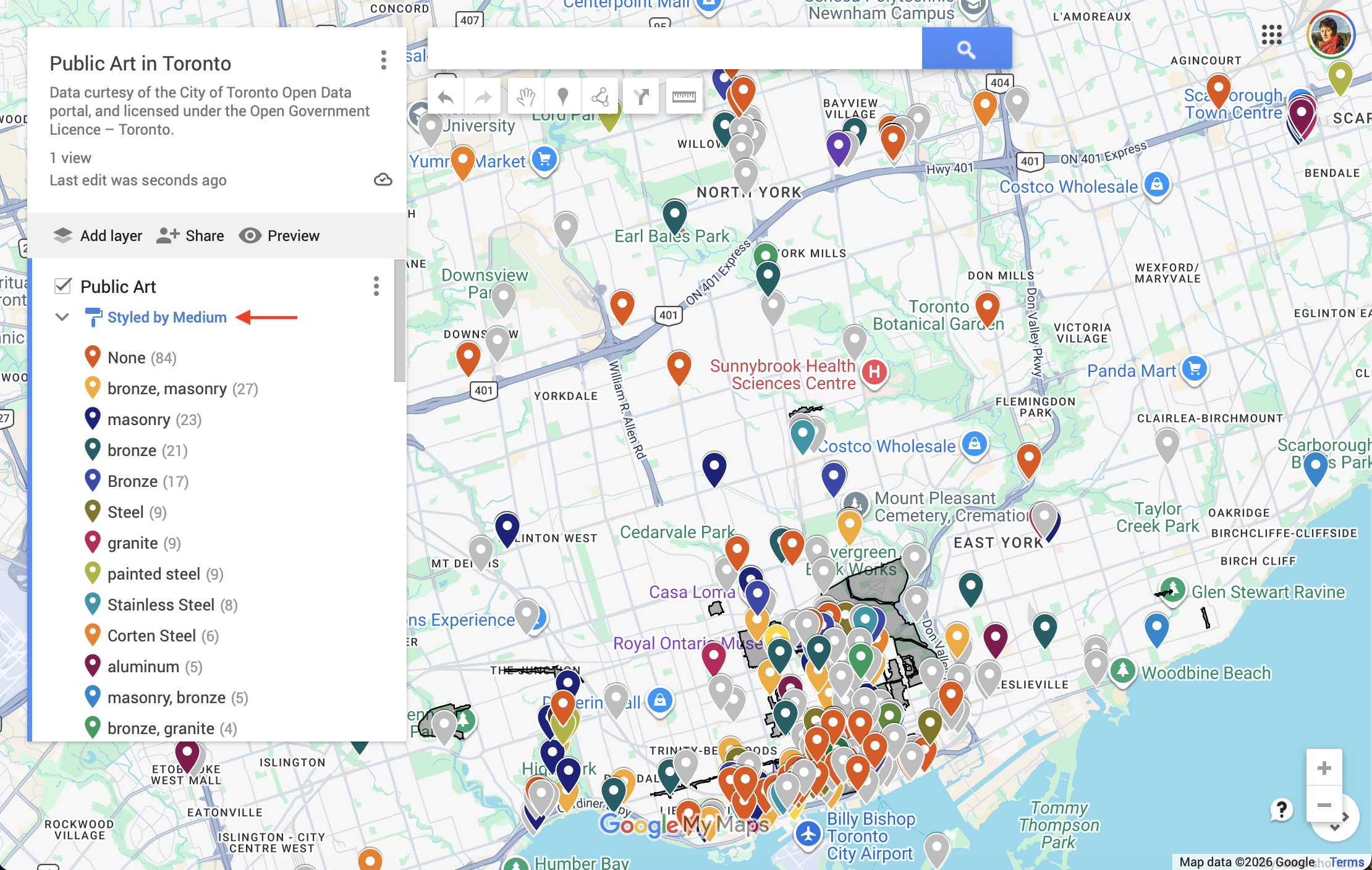Open Styled by Medium link
This screenshot has width=1372, height=870.
coord(167,318)
